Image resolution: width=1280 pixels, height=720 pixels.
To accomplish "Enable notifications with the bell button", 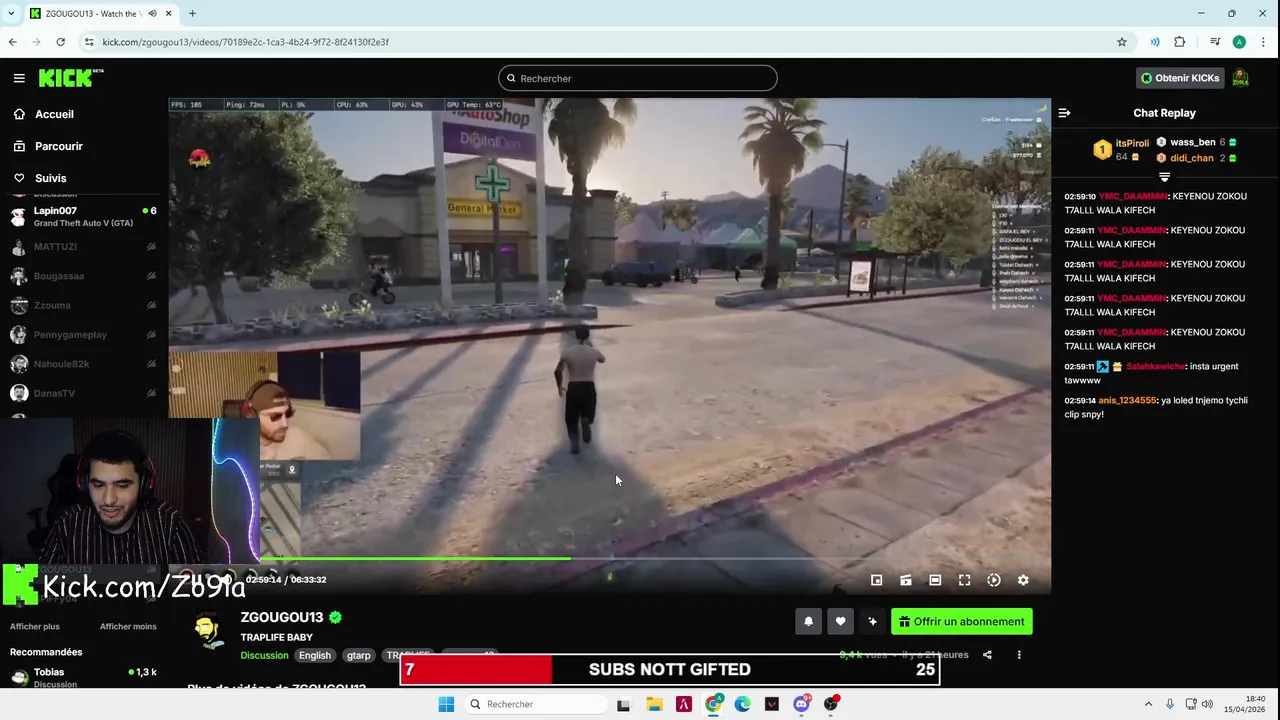I will [808, 621].
